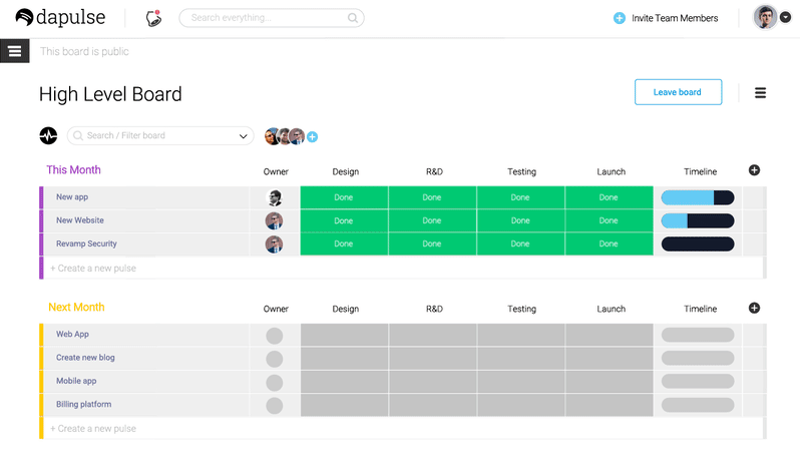Expand the Search / Filter board dropdown
The image size is (800, 467).
(243, 136)
